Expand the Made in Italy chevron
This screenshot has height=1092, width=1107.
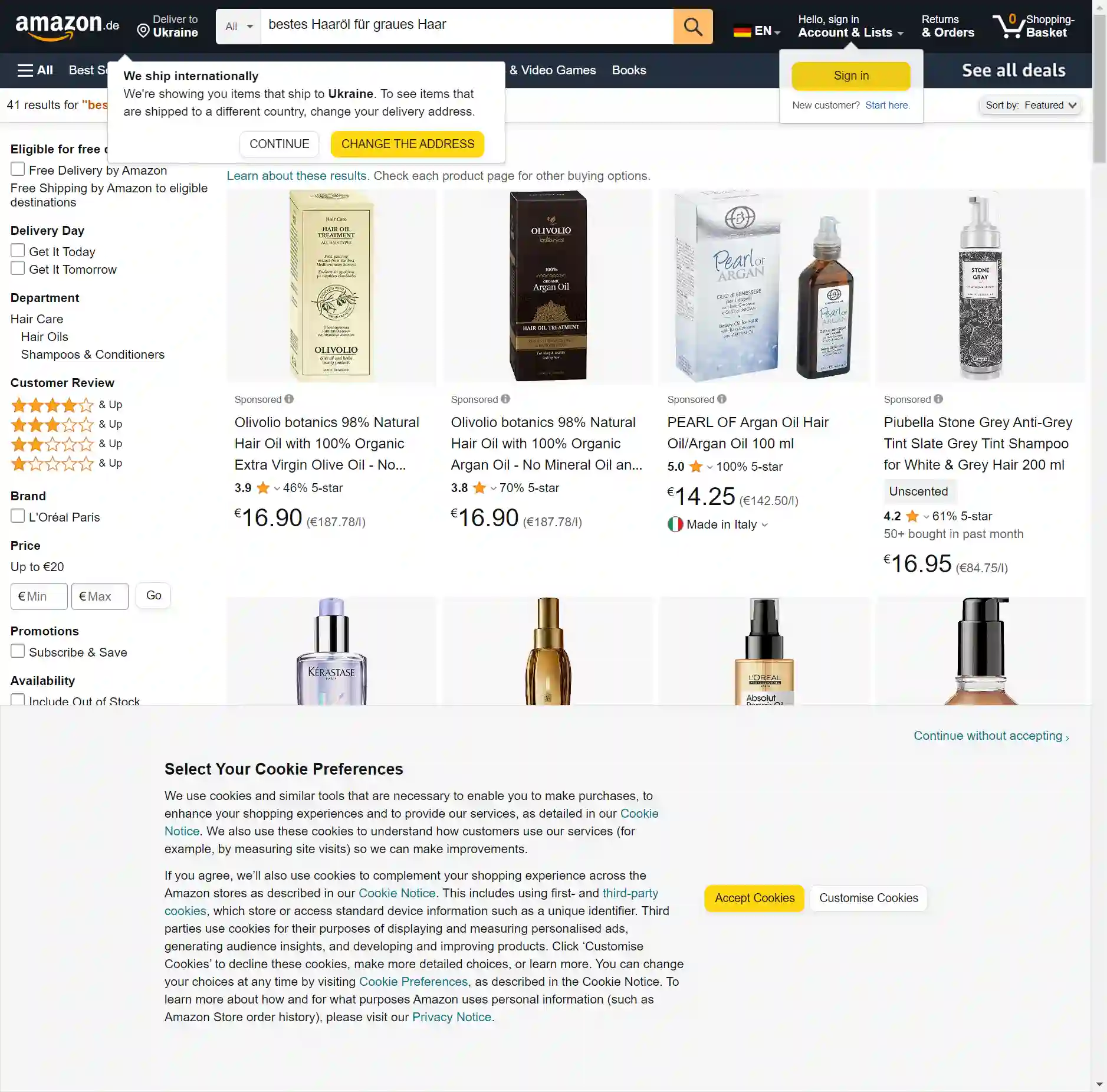(x=765, y=525)
